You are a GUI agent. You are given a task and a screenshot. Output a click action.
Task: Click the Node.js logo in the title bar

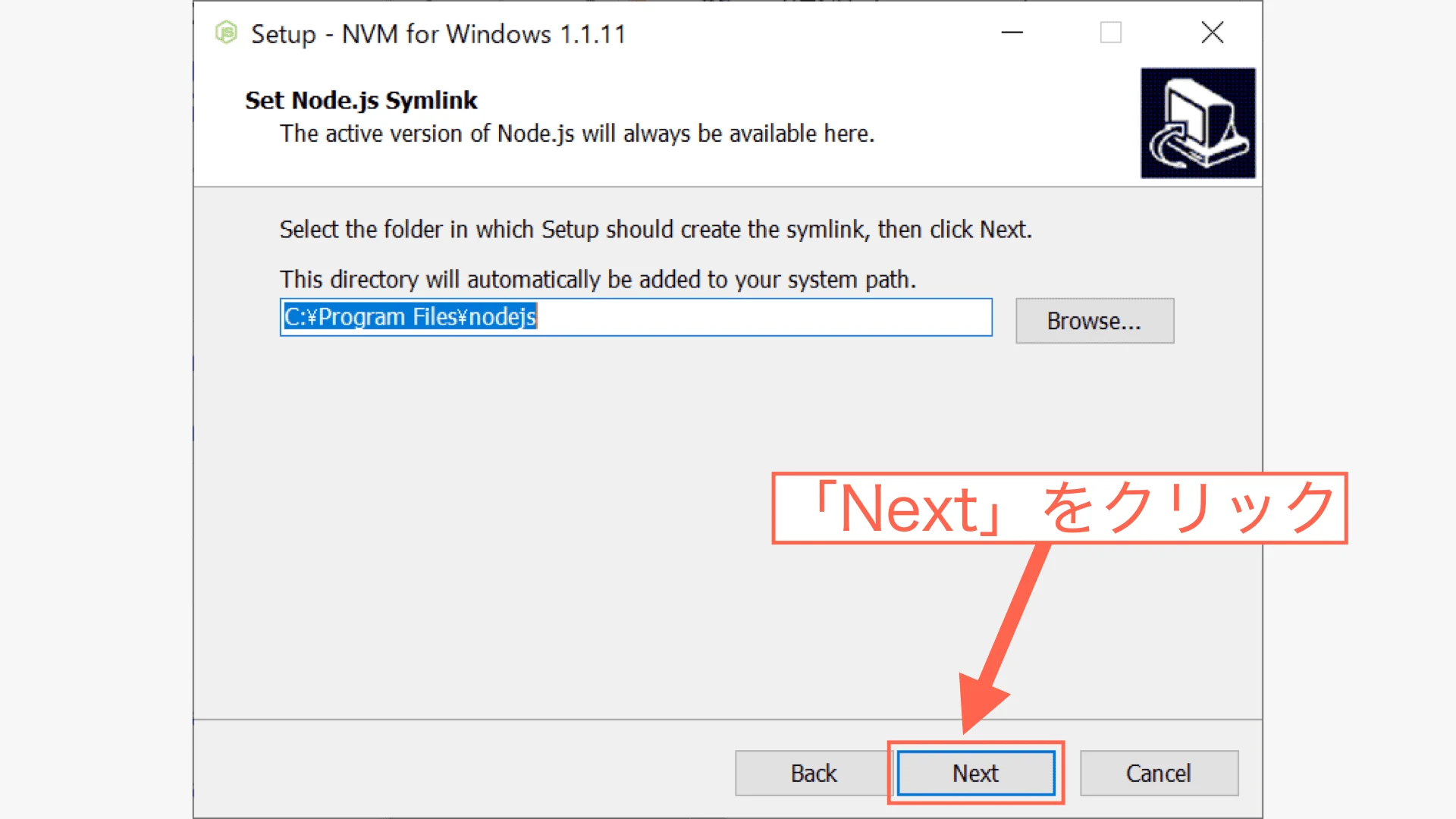pos(226,33)
